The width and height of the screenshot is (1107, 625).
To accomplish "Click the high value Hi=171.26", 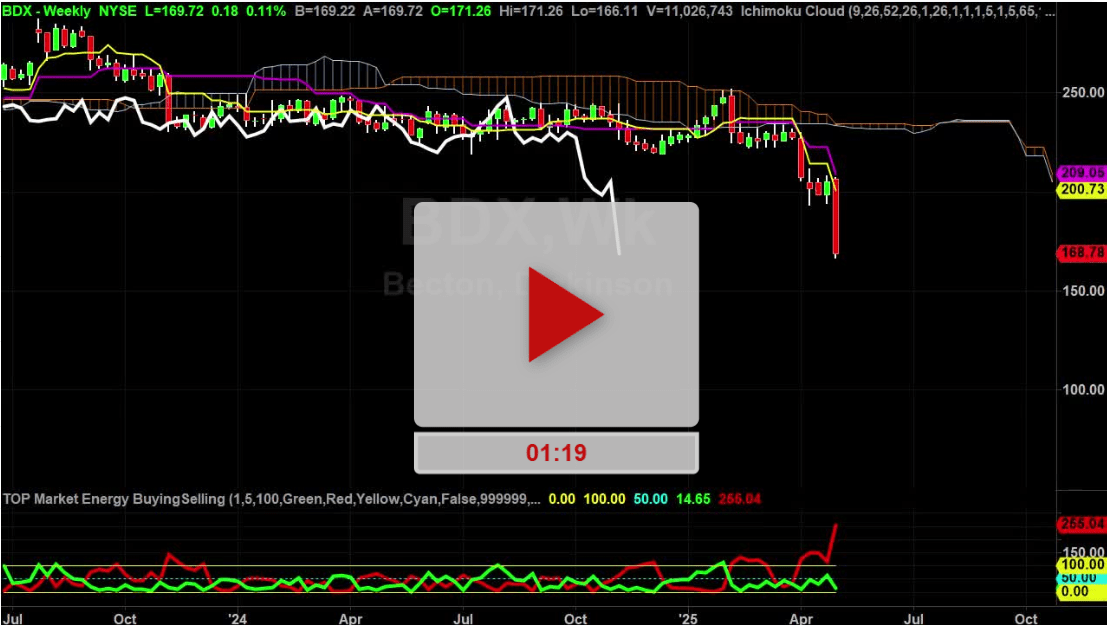I will [529, 11].
